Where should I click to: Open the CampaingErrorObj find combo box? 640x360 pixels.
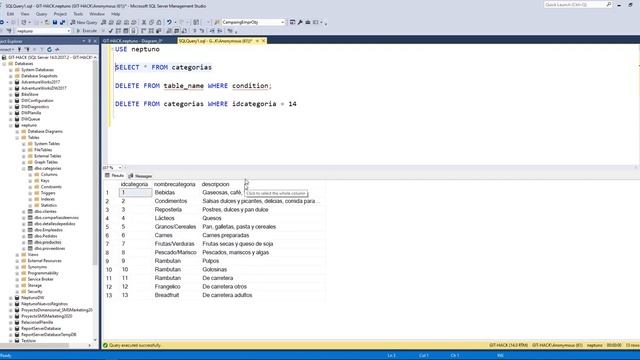[253, 22]
